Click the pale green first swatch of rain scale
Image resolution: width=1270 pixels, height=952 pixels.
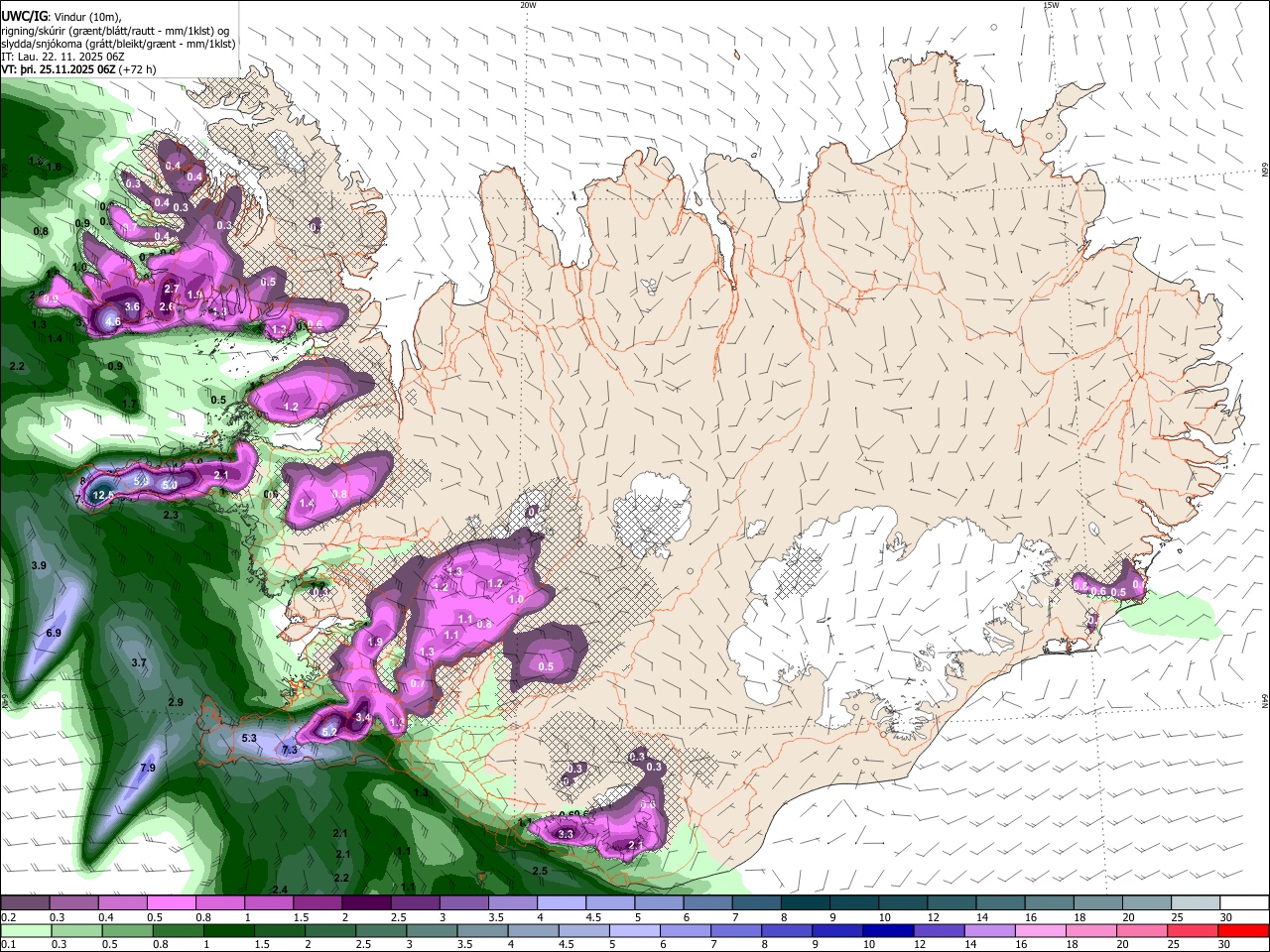[25, 930]
